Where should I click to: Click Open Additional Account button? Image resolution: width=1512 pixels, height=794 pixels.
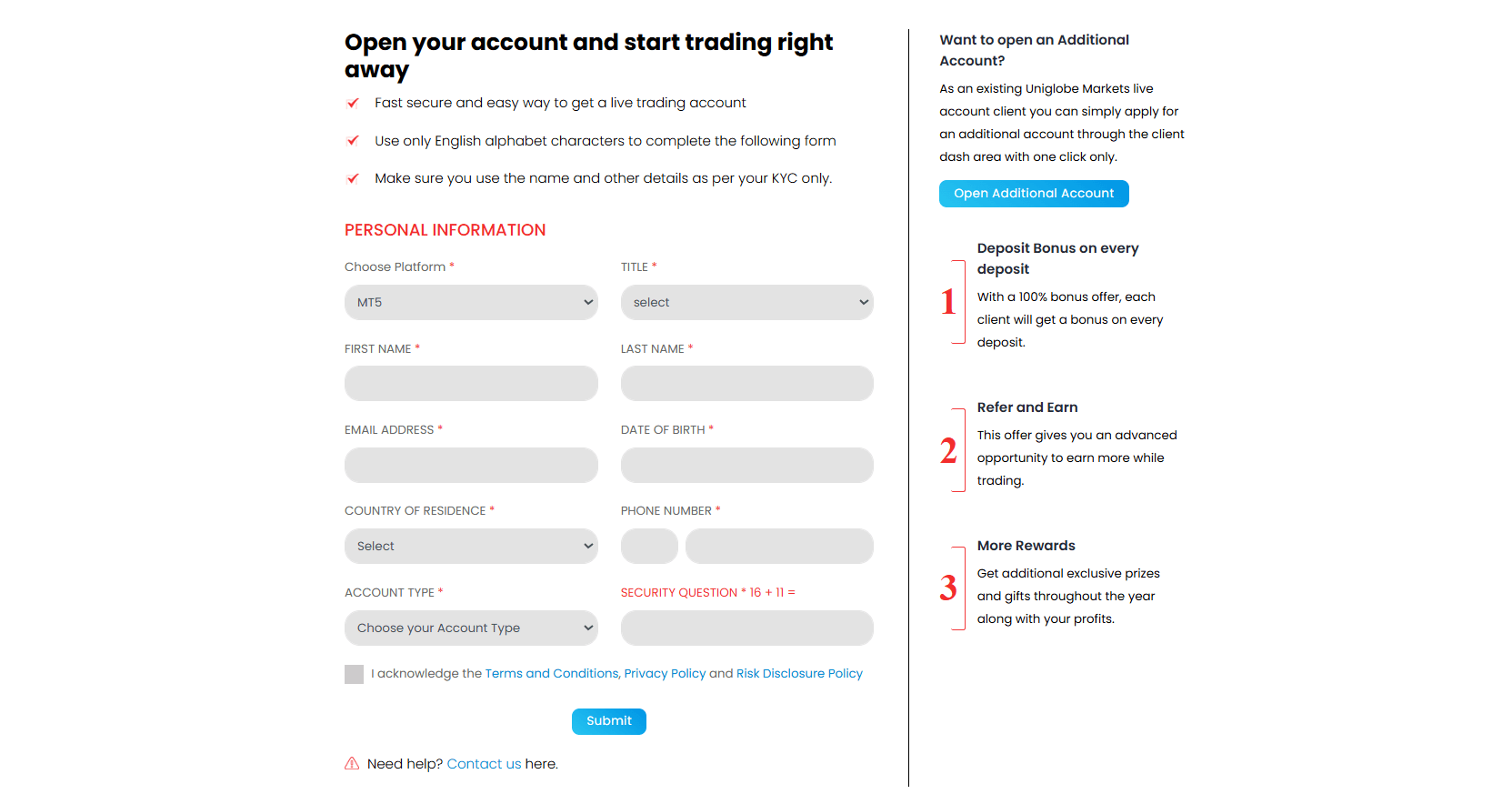pyautogui.click(x=1034, y=194)
